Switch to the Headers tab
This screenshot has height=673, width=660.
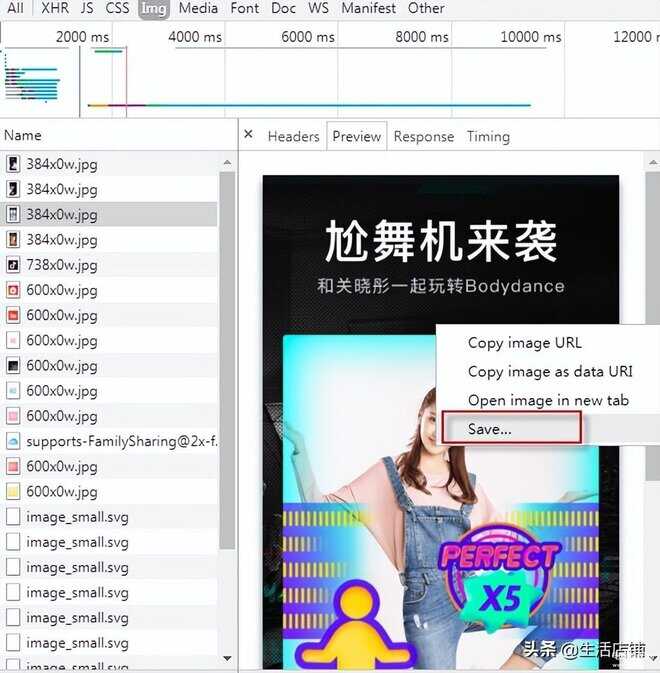(293, 137)
